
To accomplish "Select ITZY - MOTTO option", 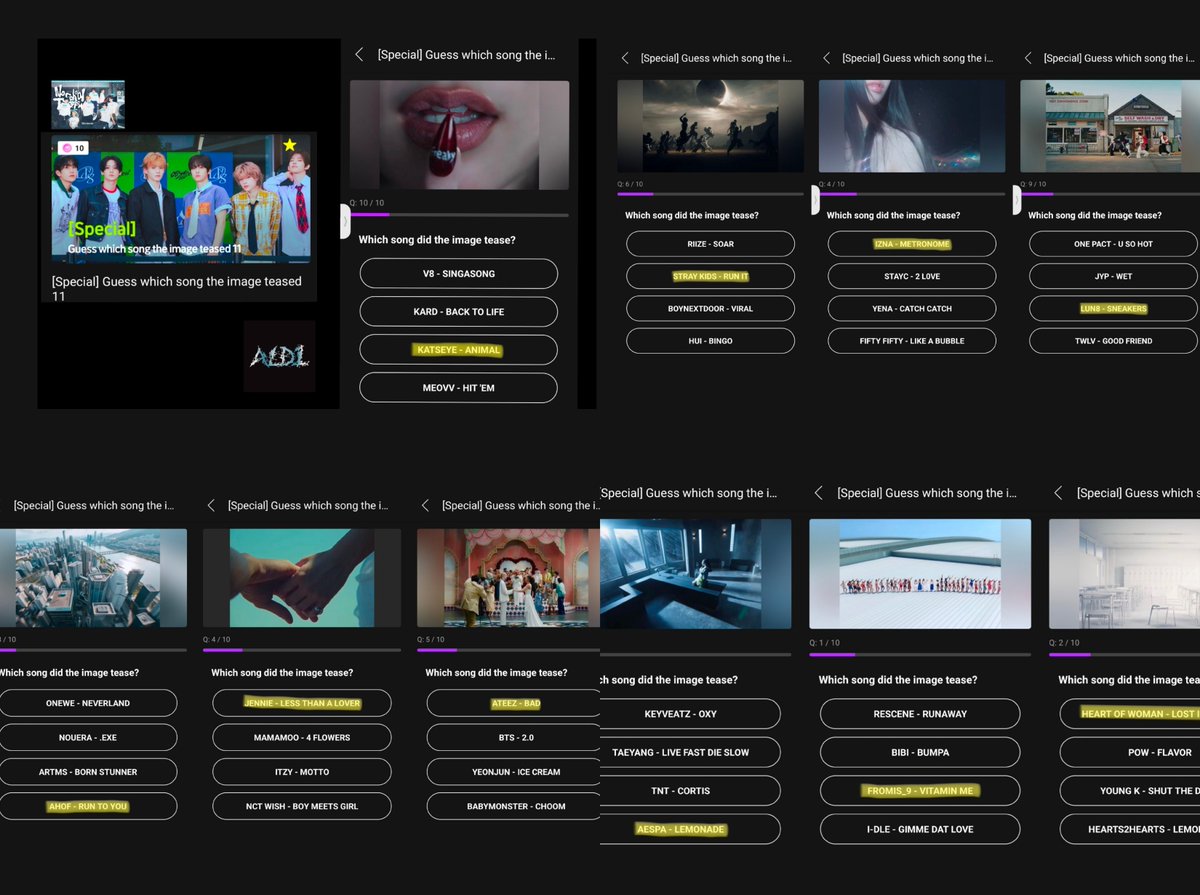I will pyautogui.click(x=302, y=772).
